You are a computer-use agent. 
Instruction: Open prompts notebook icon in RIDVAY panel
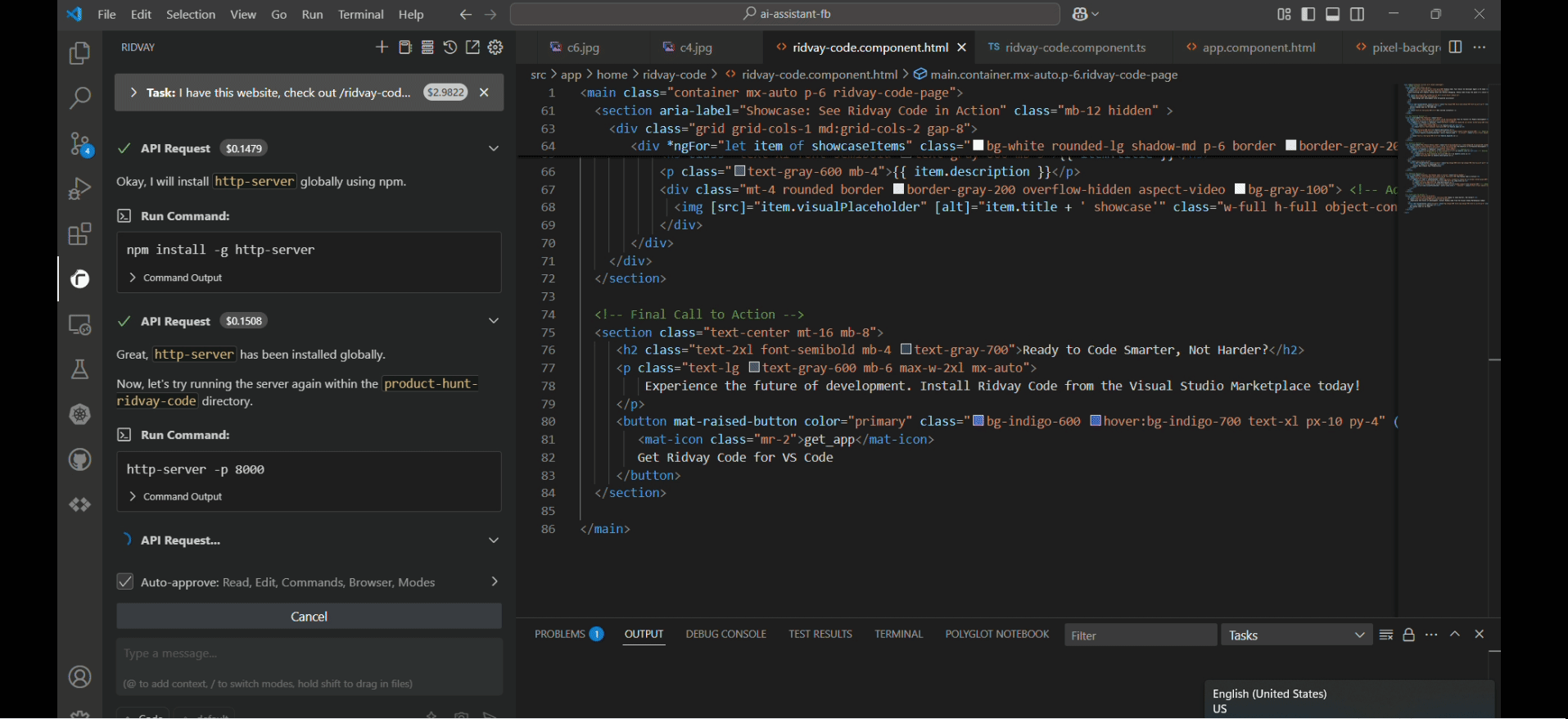[404, 47]
